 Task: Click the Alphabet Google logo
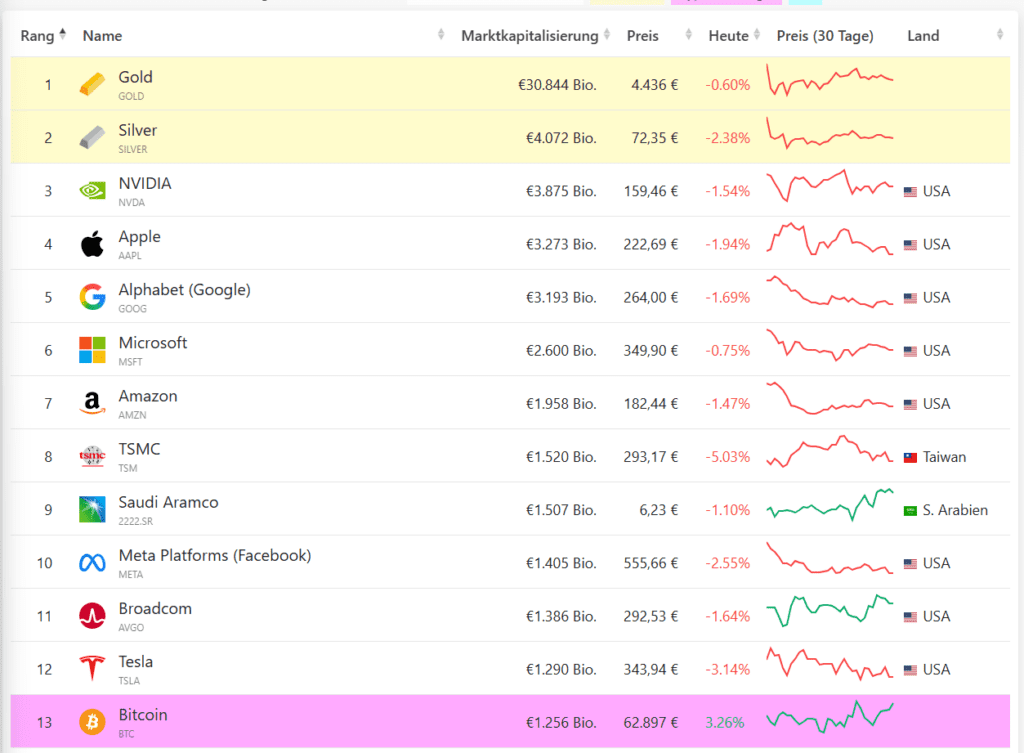point(92,297)
